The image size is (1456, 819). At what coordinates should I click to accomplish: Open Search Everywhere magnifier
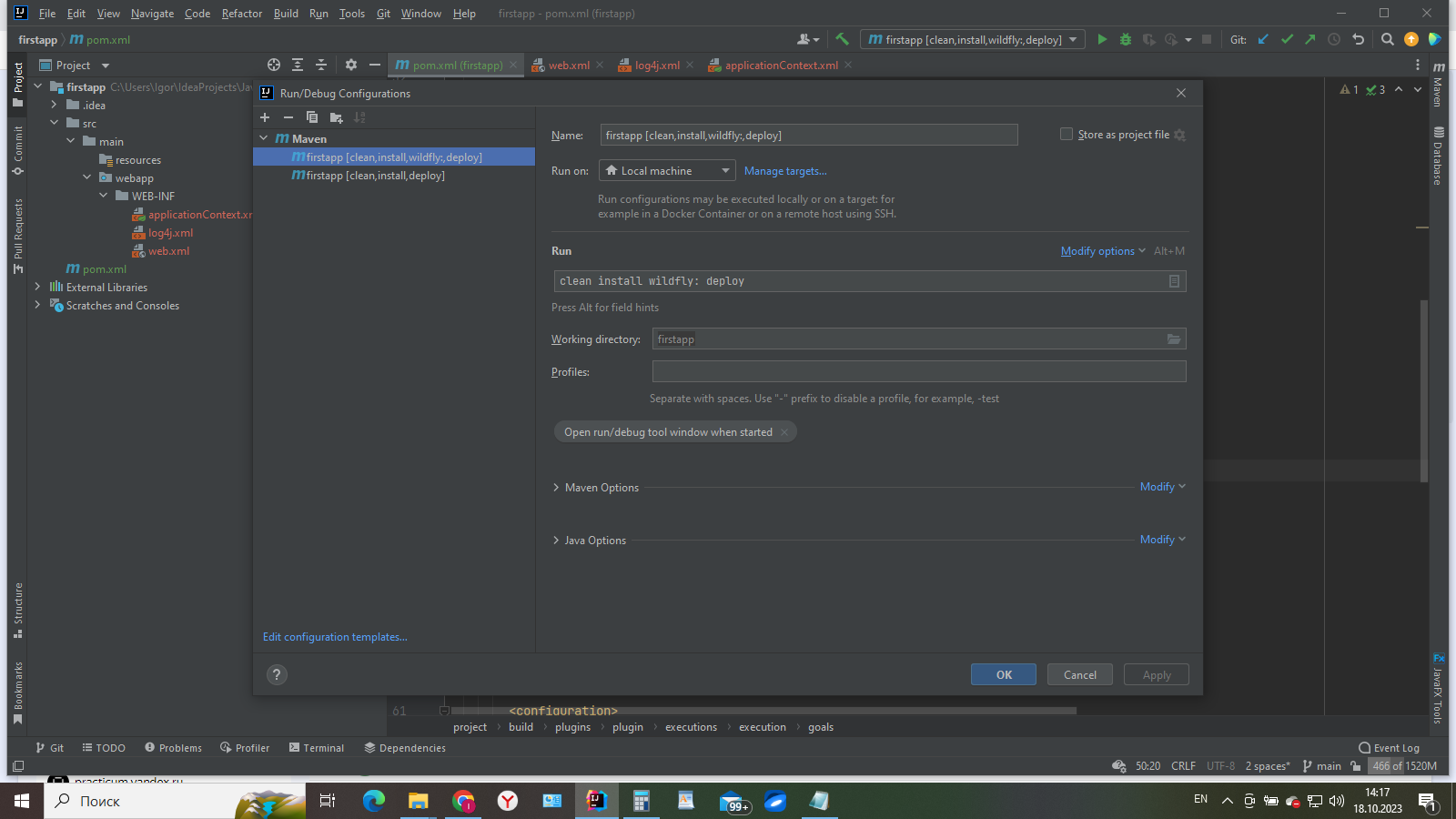click(x=1387, y=39)
